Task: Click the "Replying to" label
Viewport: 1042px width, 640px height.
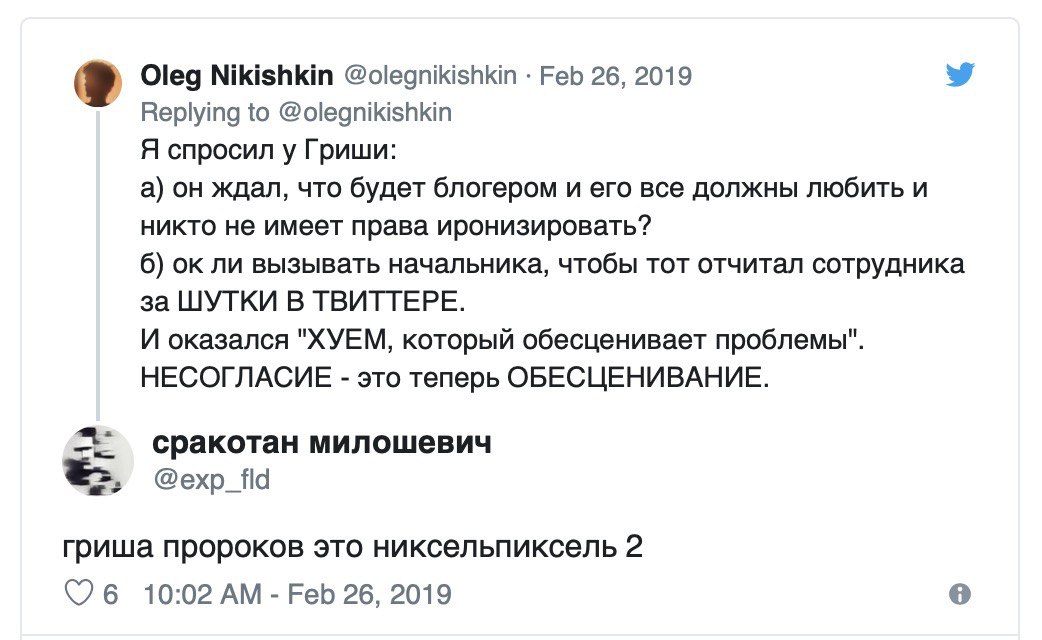Action: pos(204,112)
